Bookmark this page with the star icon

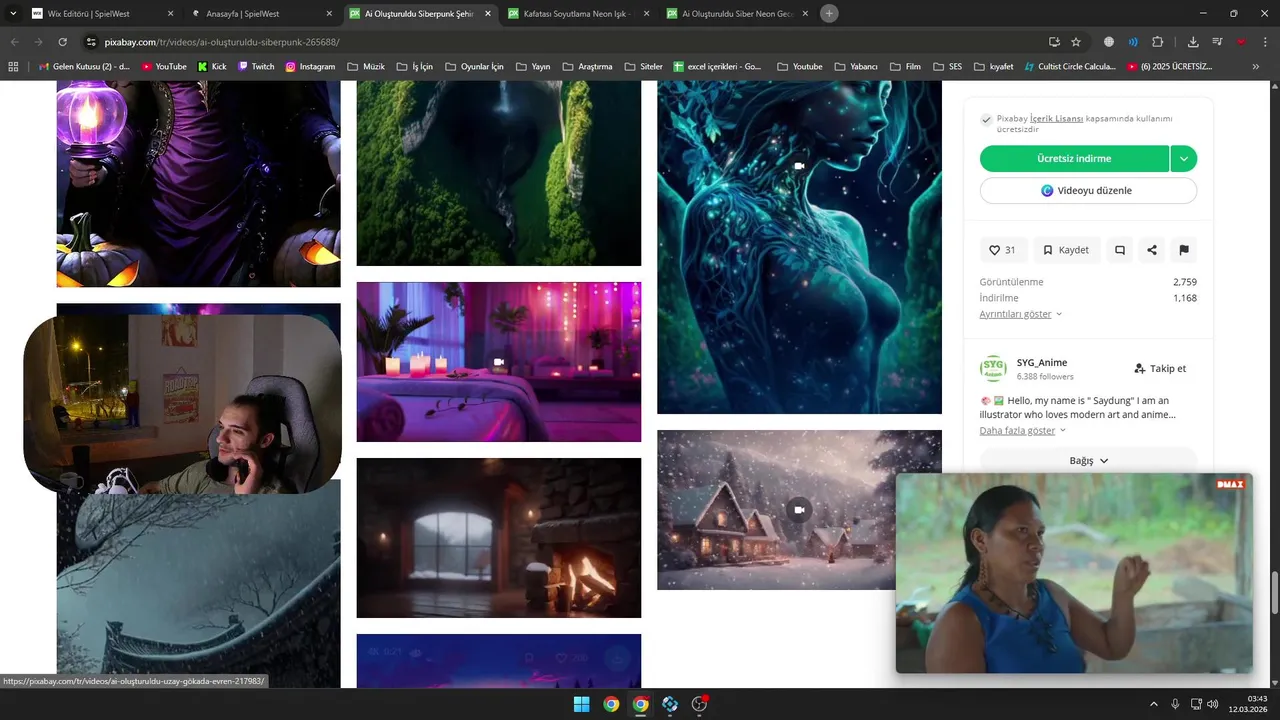pyautogui.click(x=1076, y=42)
